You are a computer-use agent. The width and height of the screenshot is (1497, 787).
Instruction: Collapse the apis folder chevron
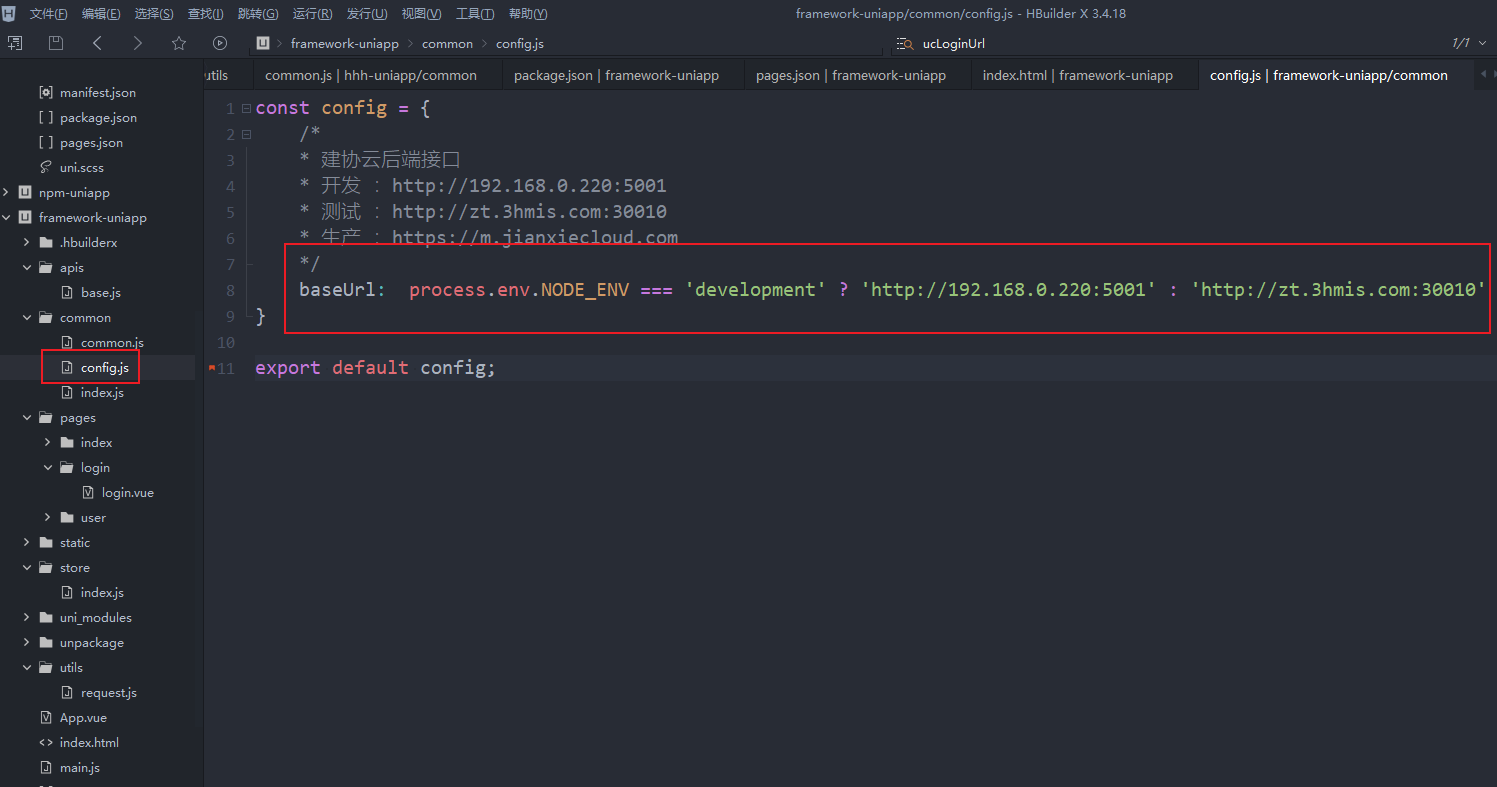[26, 267]
